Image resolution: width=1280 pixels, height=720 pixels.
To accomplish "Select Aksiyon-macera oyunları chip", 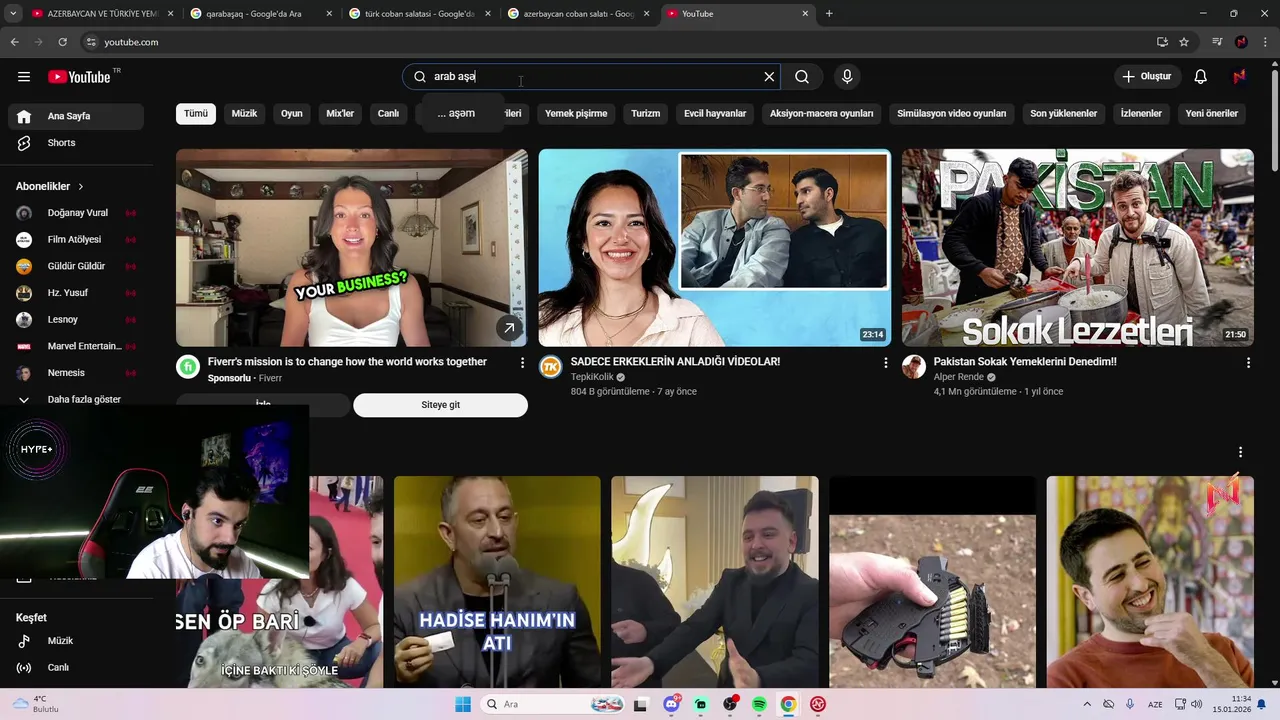I will click(x=822, y=114).
